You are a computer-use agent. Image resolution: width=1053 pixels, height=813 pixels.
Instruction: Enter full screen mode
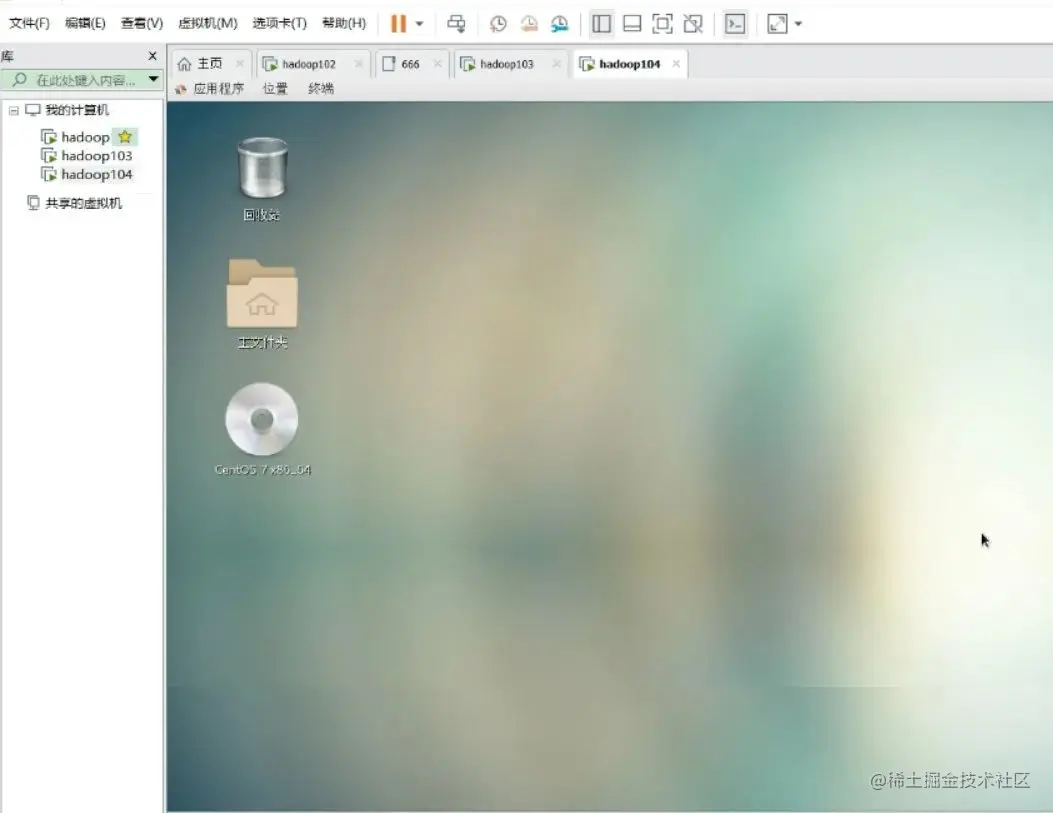[662, 23]
